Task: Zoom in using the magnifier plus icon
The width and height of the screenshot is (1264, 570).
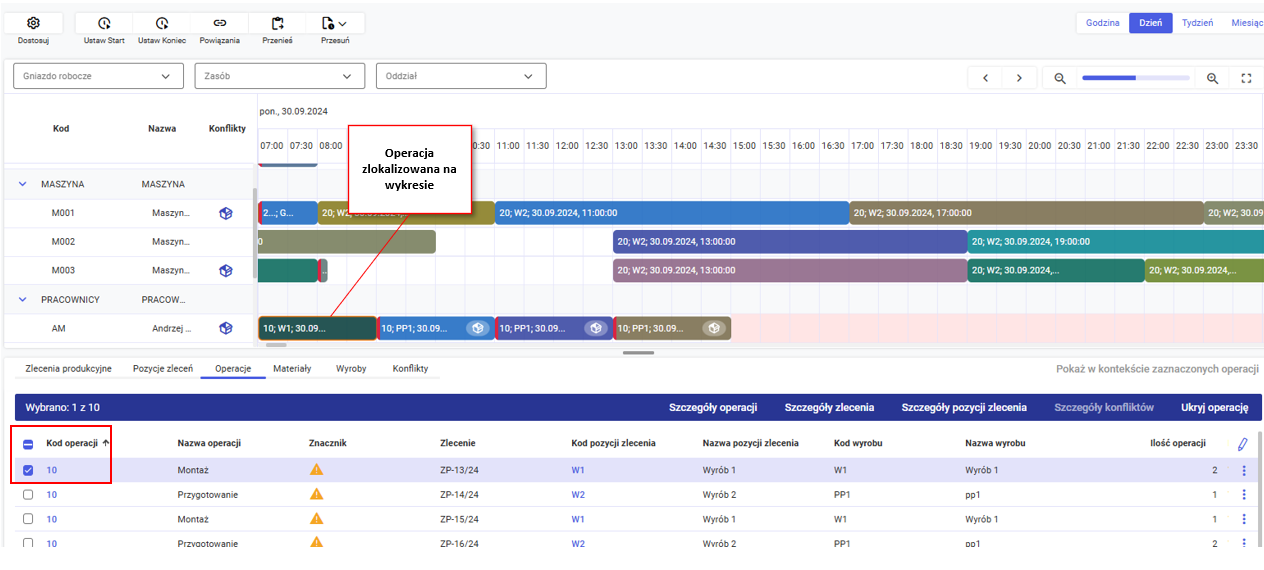Action: pos(1212,78)
